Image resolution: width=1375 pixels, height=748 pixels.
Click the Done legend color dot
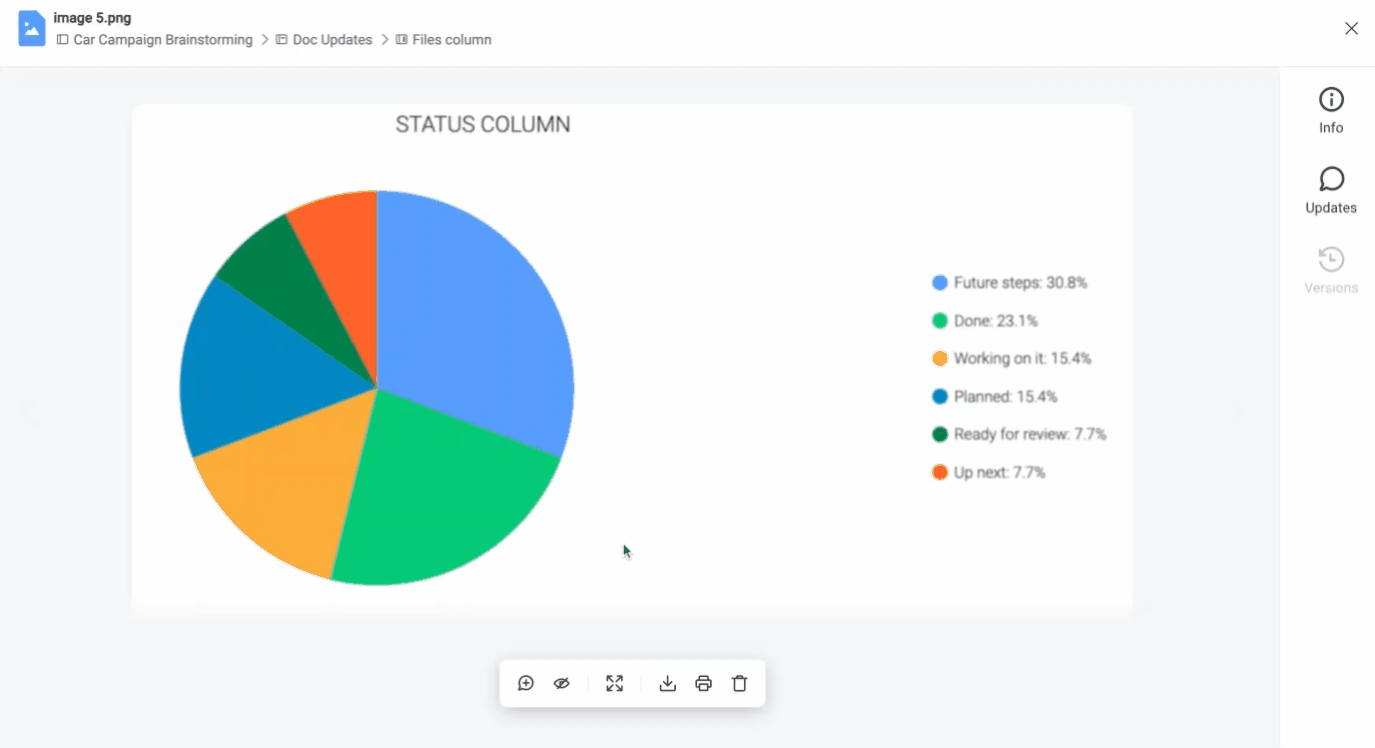(x=940, y=321)
